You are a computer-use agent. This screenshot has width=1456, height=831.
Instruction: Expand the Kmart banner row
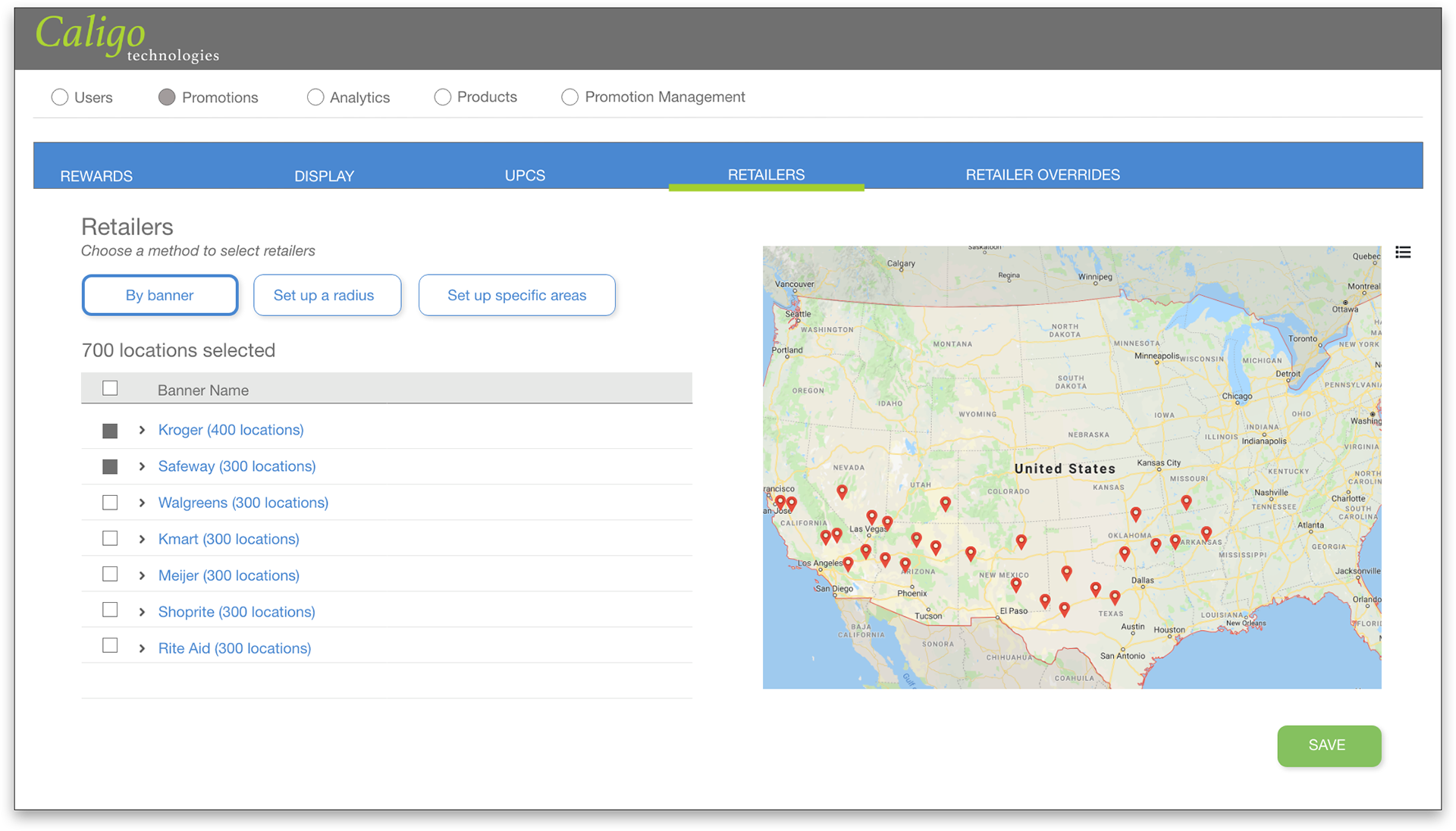click(x=142, y=539)
